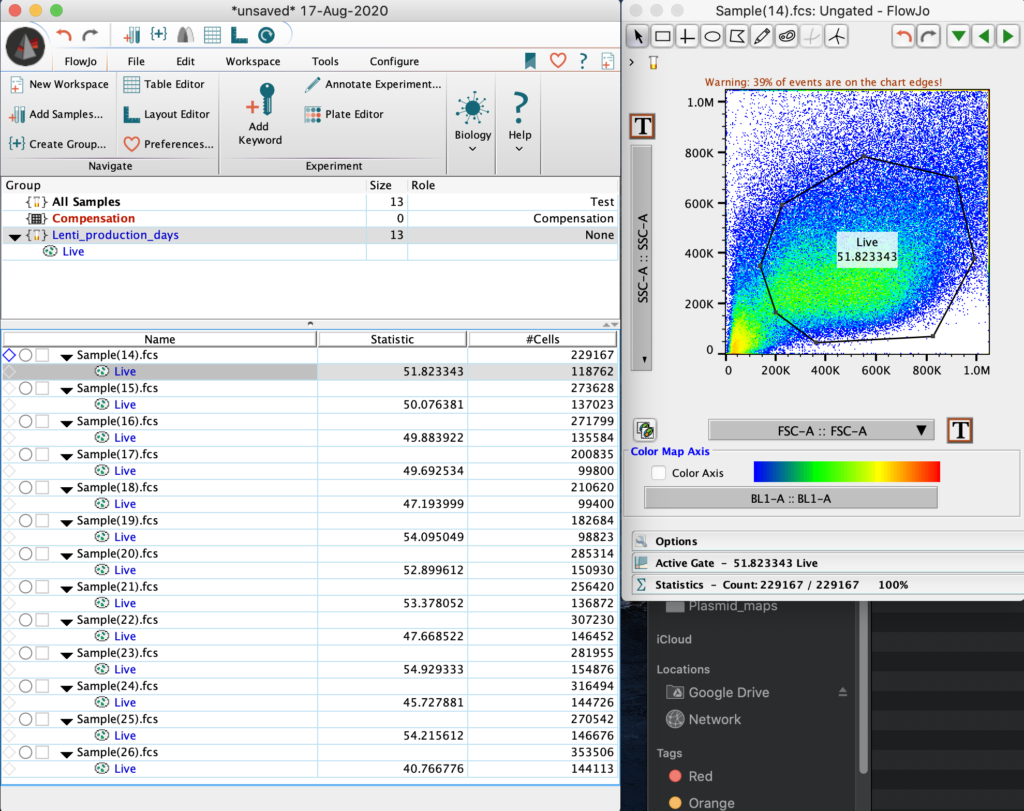Click the workspace Undo arrow

tap(63, 35)
